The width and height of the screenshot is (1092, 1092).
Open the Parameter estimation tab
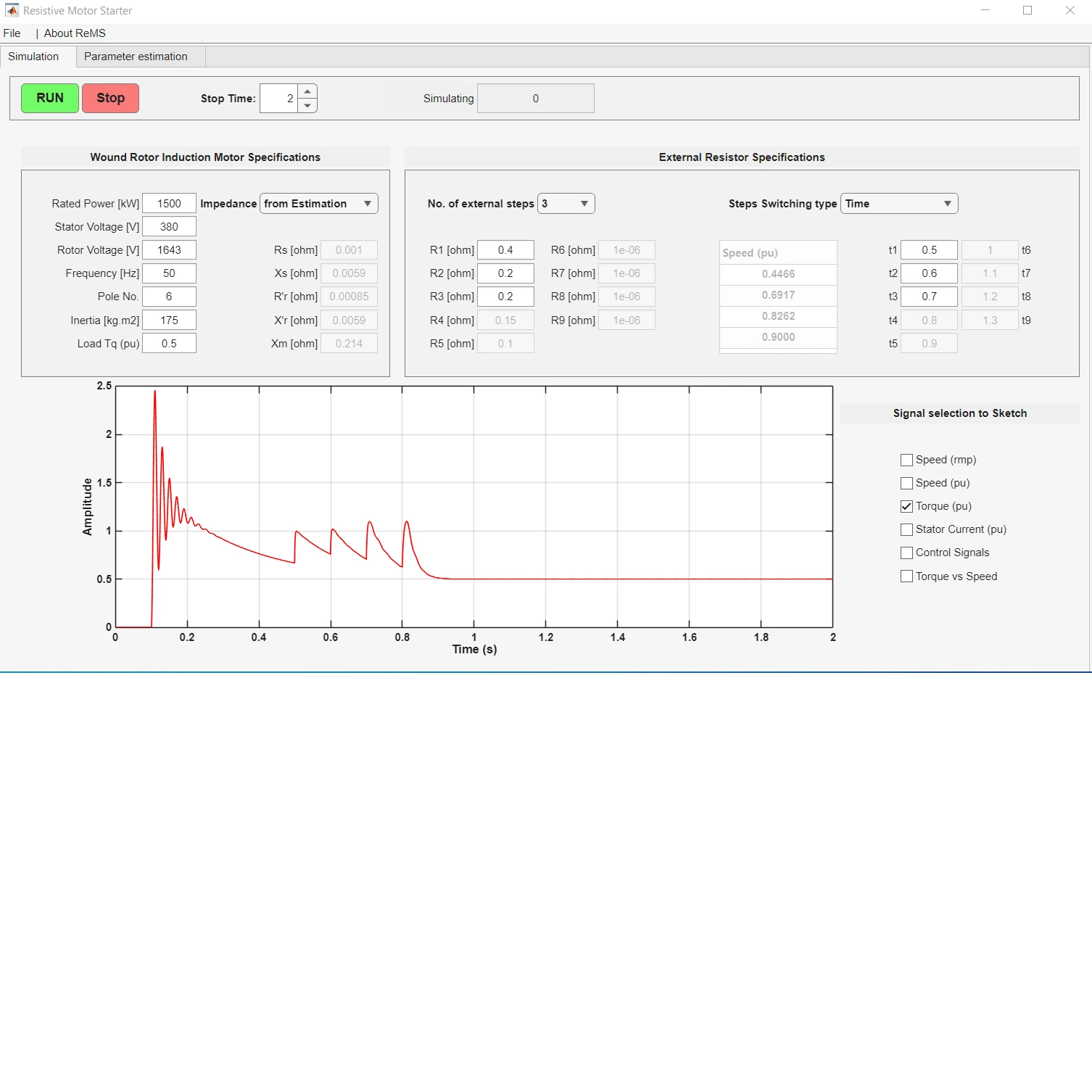(136, 57)
